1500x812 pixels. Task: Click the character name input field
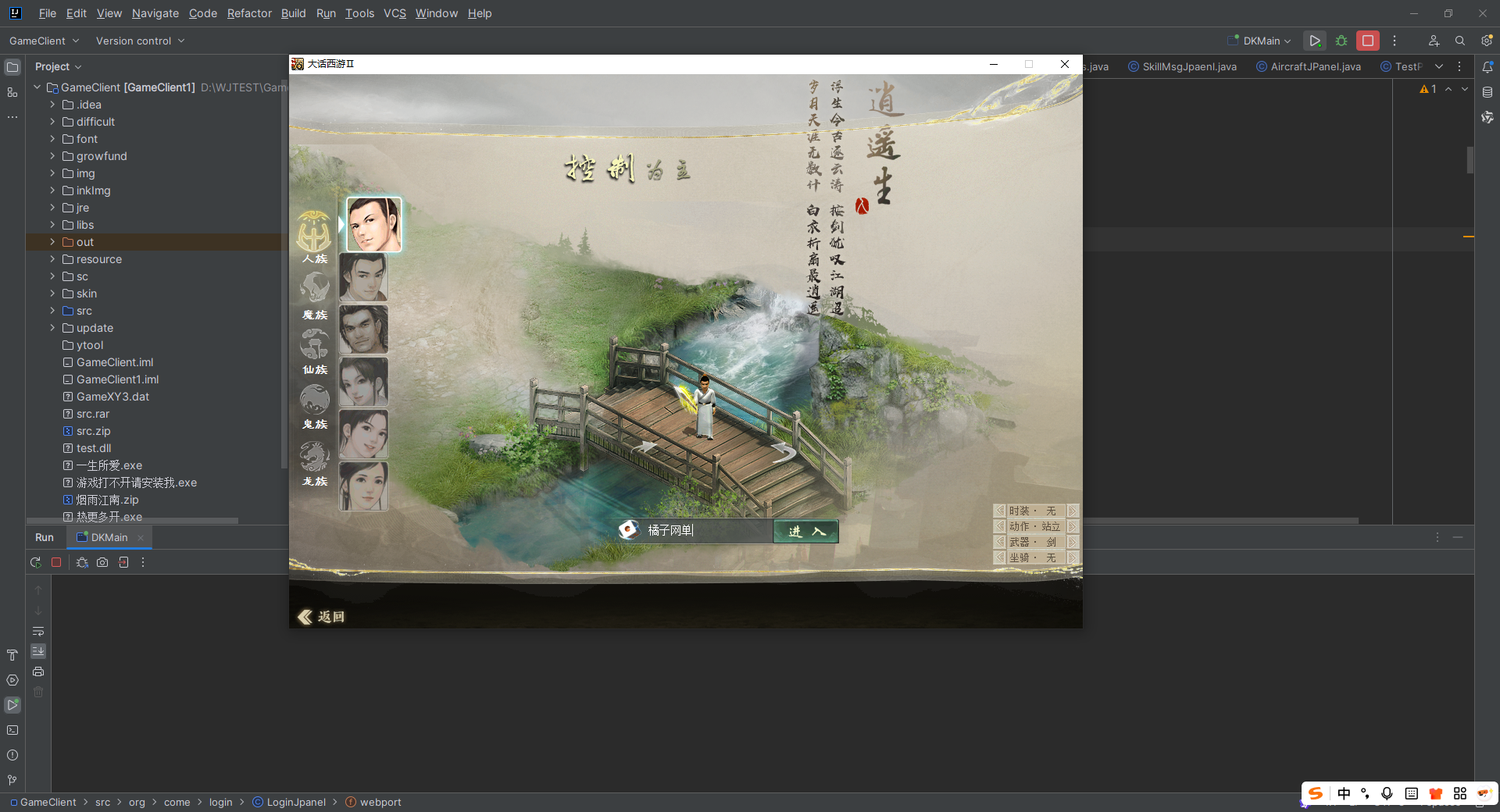click(707, 531)
